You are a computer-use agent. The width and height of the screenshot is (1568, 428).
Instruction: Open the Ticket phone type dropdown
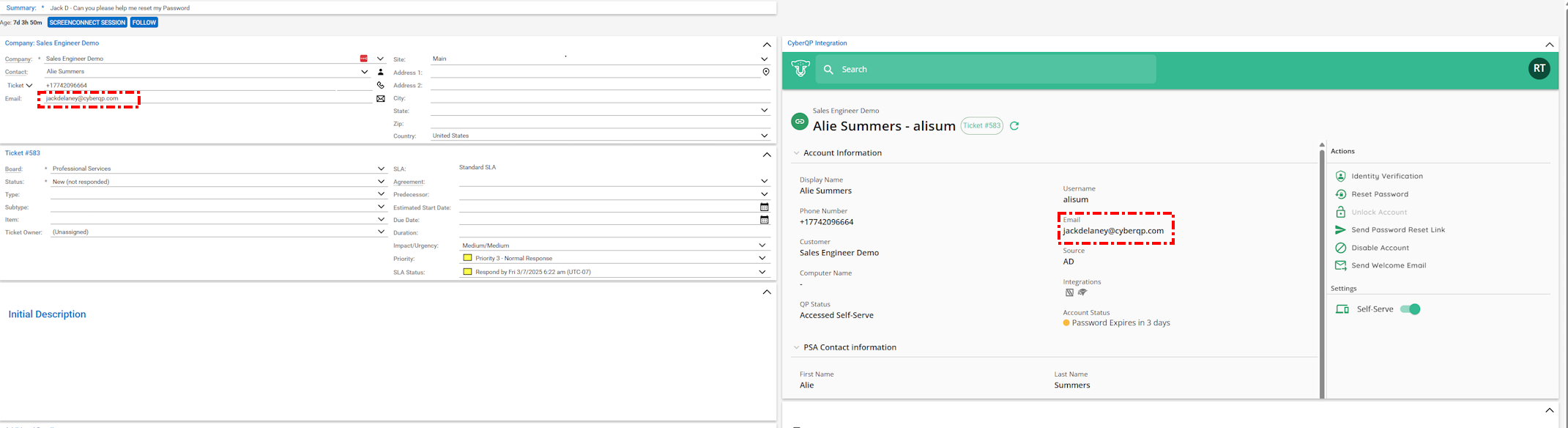29,85
